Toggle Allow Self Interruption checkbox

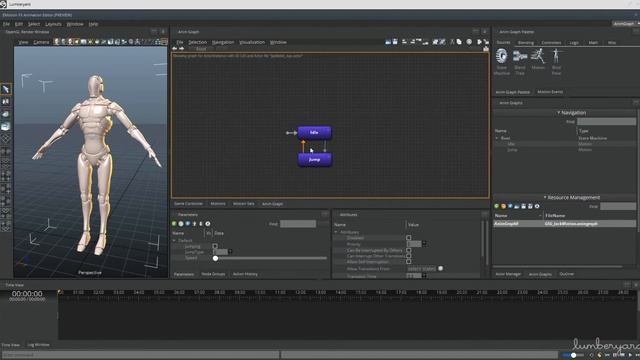tap(409, 262)
